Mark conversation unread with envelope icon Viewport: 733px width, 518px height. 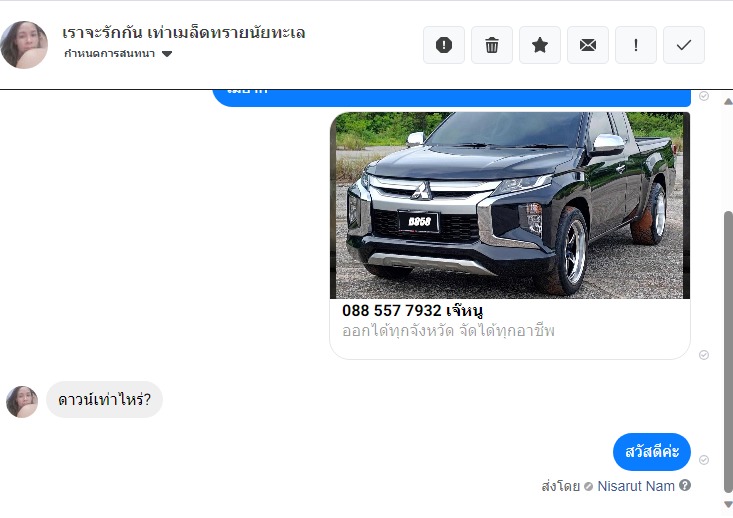tap(588, 45)
